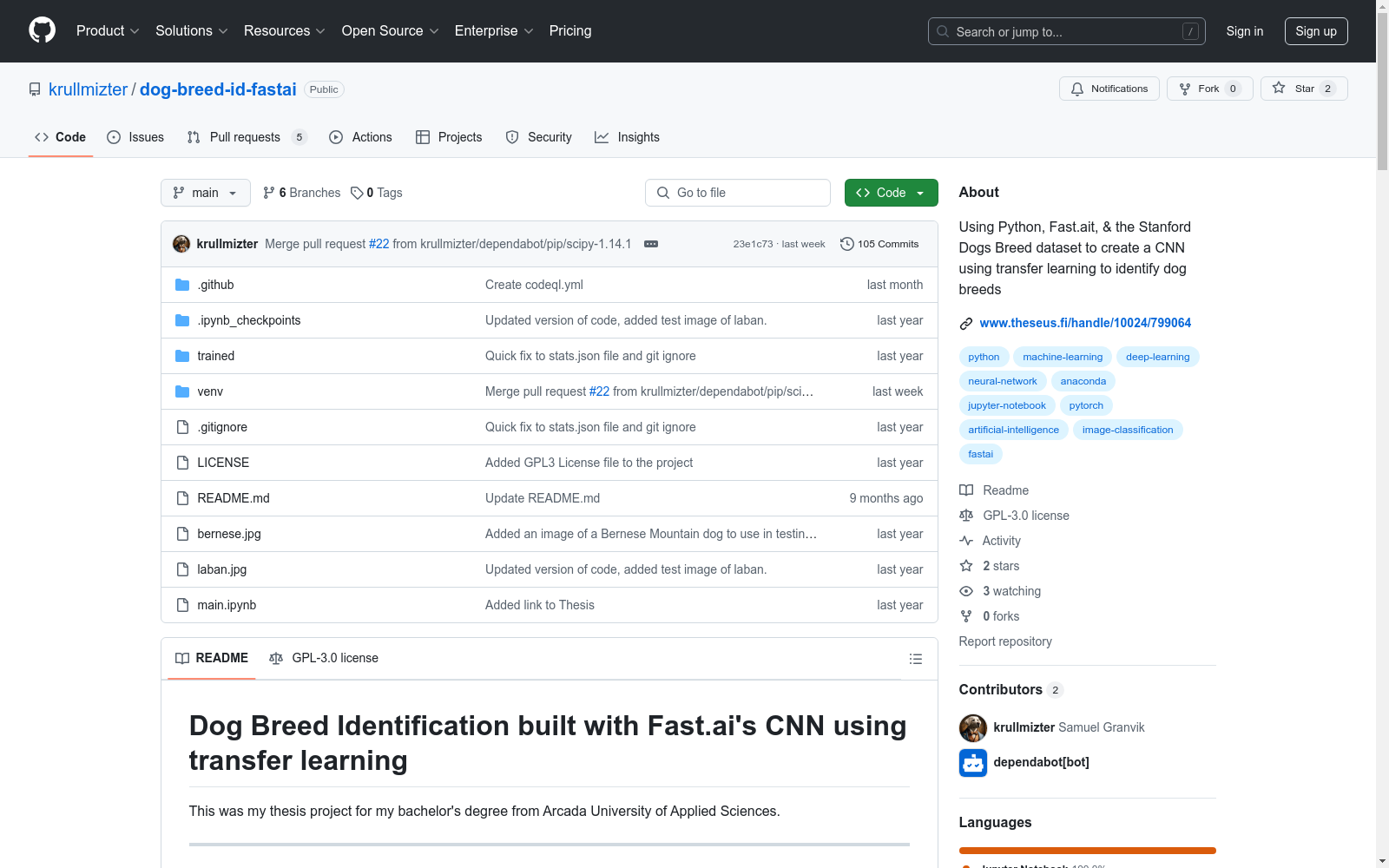Open .gitignore file name
Viewport: 1389px width, 868px height.
222,427
